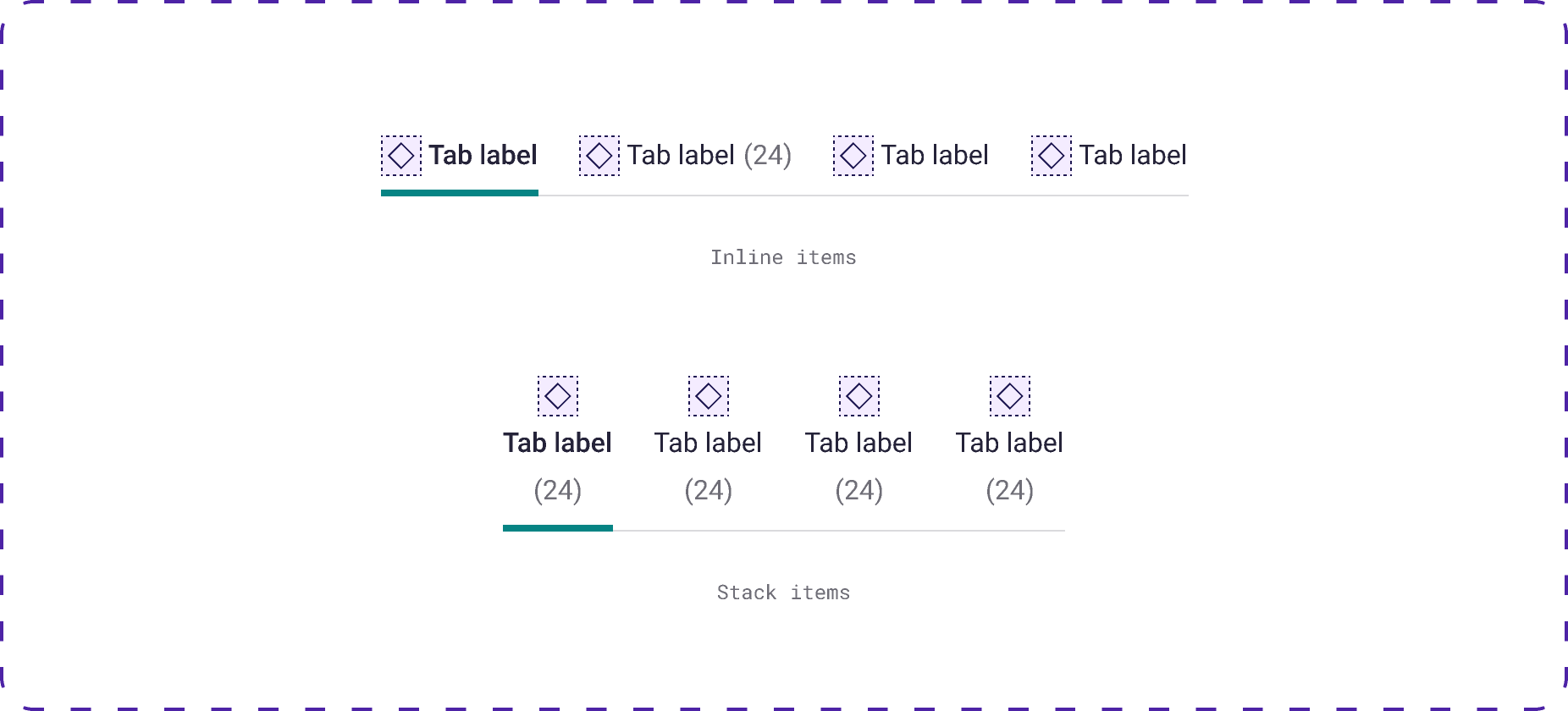The image size is (1568, 711).
Task: Click the 'Inline items' caption text
Action: (784, 257)
